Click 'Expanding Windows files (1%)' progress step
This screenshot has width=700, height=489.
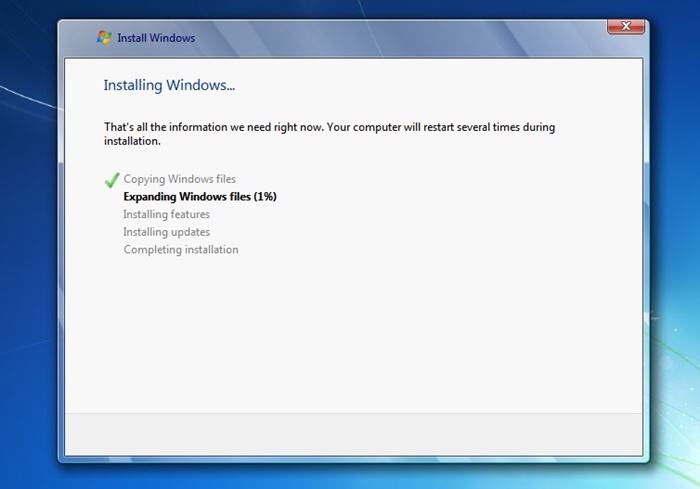[200, 196]
